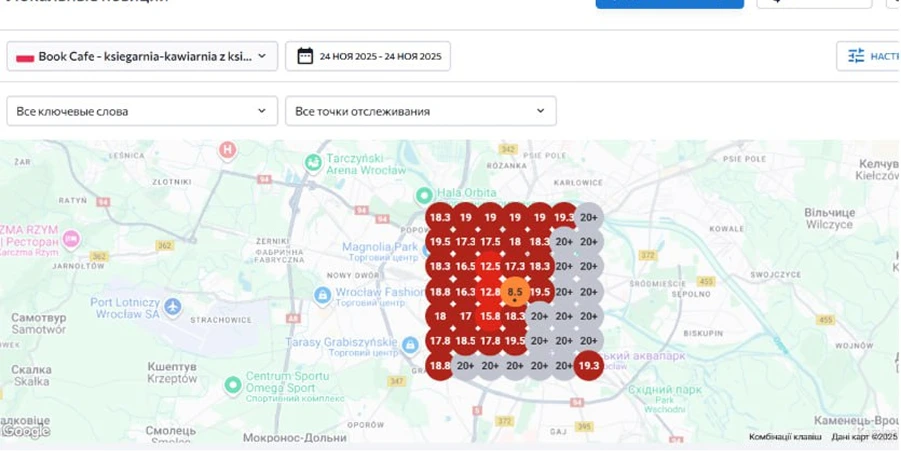Expand the Все точки отслеживания dropdown
Image resolution: width=902 pixels, height=451 pixels.
point(421,111)
